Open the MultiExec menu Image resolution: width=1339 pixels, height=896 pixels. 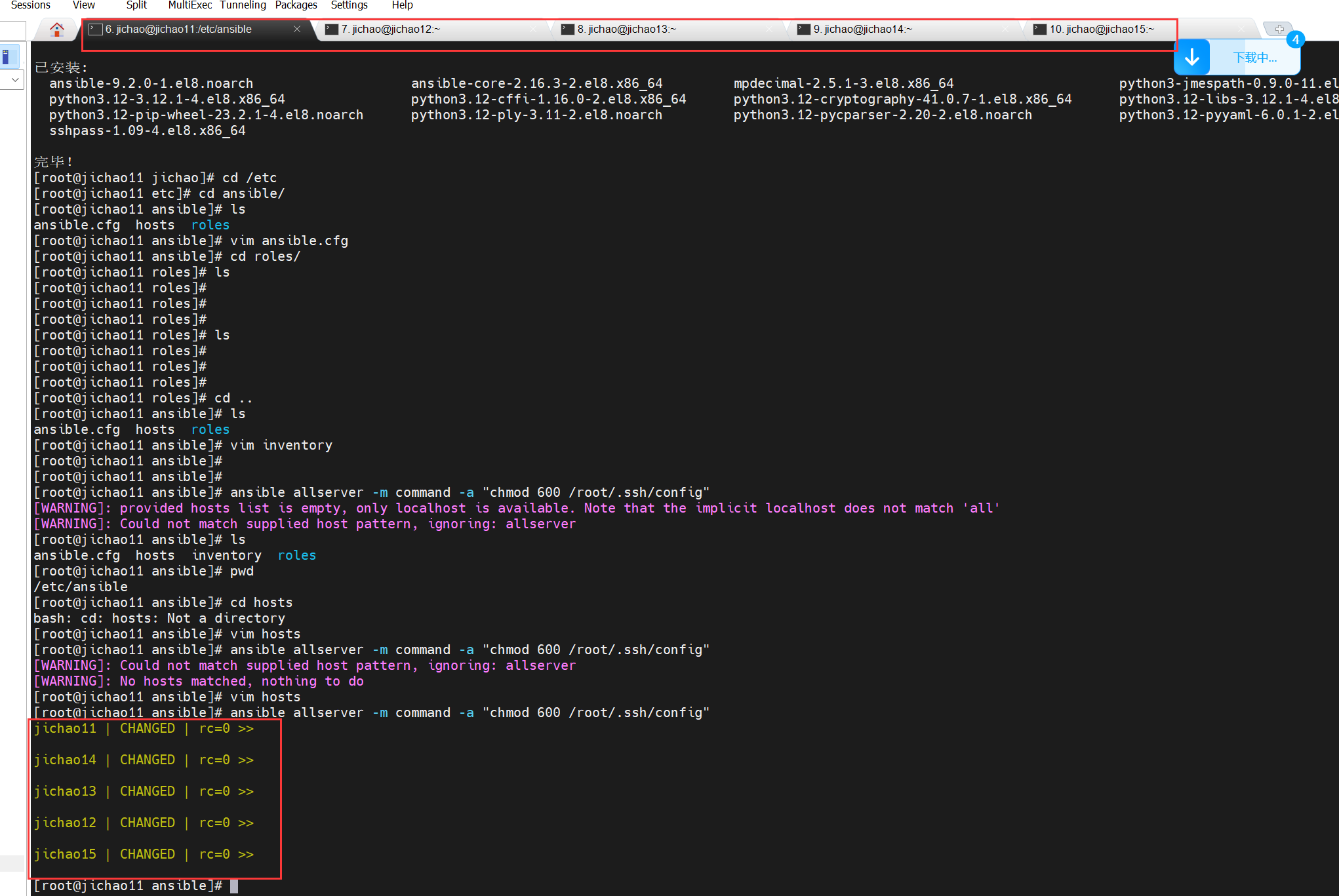pyautogui.click(x=190, y=5)
